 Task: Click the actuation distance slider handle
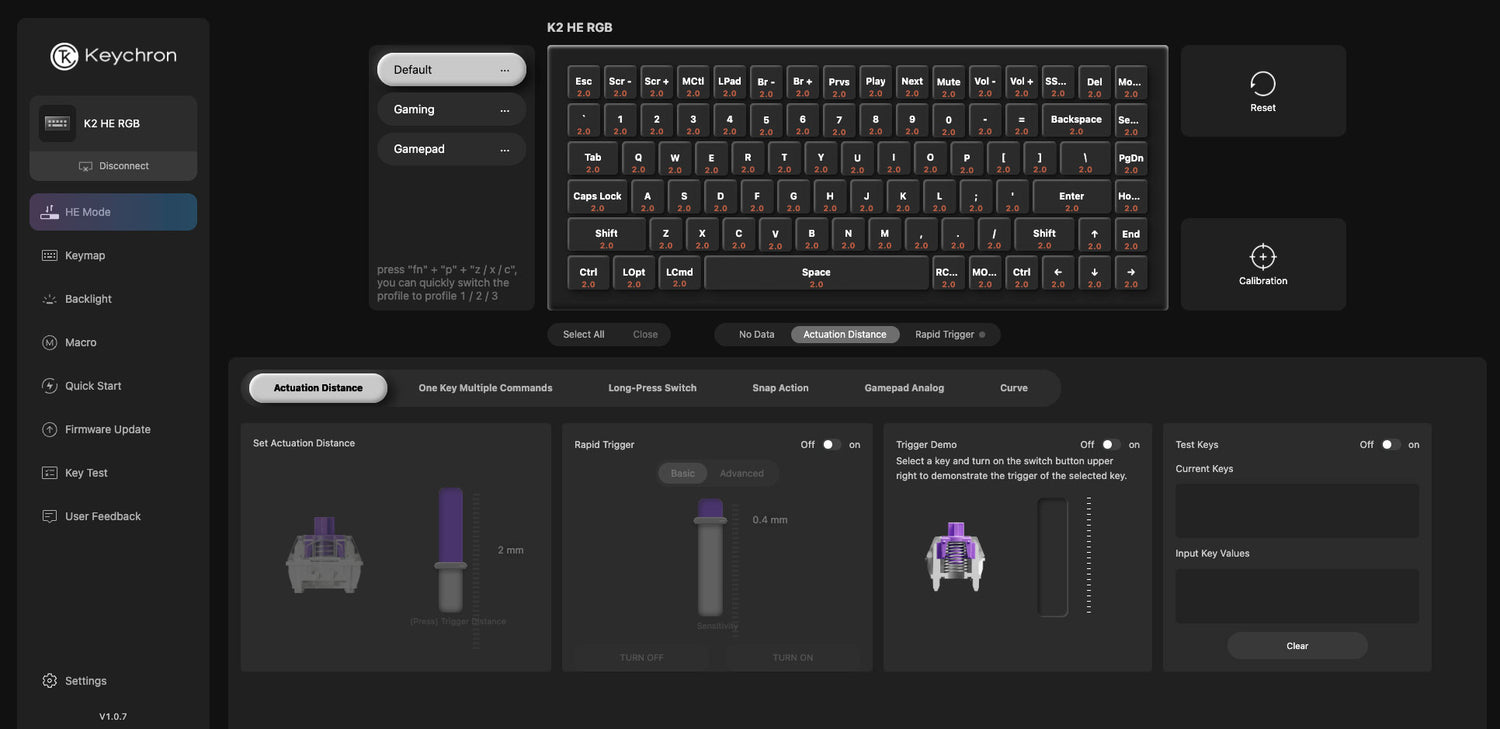[x=450, y=566]
